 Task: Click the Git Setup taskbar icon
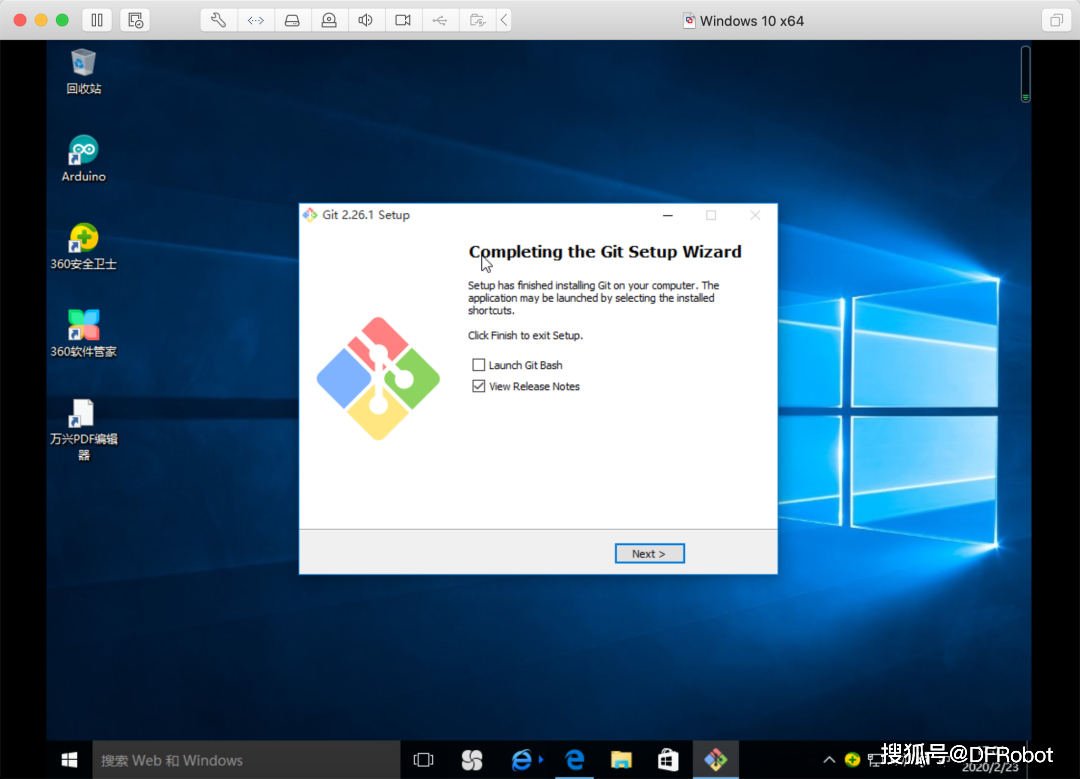[716, 760]
